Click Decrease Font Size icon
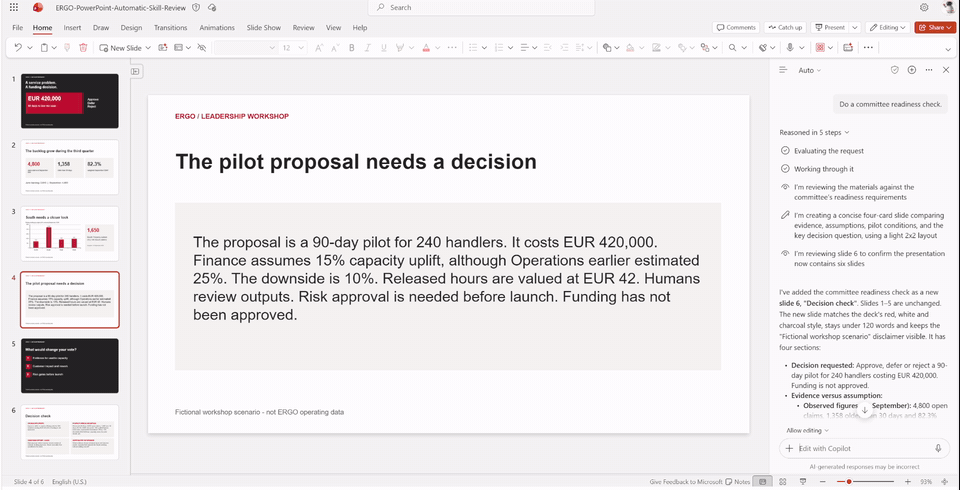The width and height of the screenshot is (960, 490). click(336, 47)
